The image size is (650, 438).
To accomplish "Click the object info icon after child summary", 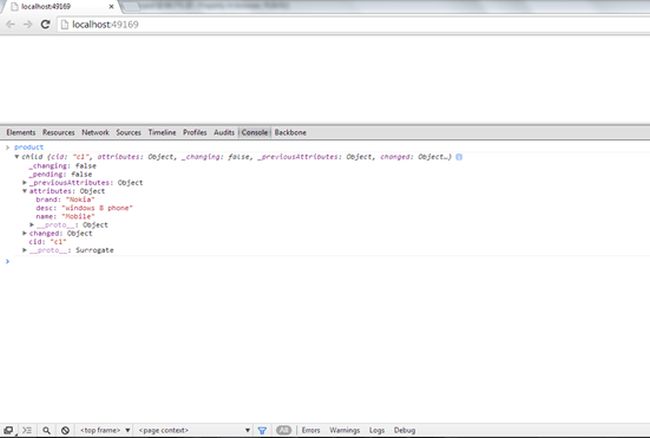I will pyautogui.click(x=459, y=157).
